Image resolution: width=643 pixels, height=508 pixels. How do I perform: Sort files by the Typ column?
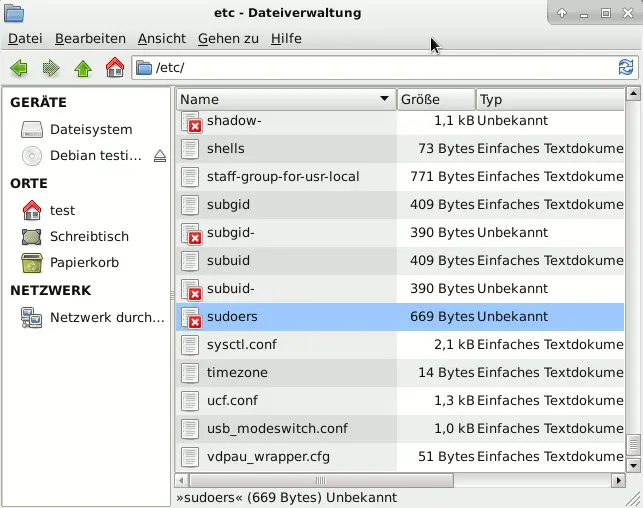pos(547,99)
